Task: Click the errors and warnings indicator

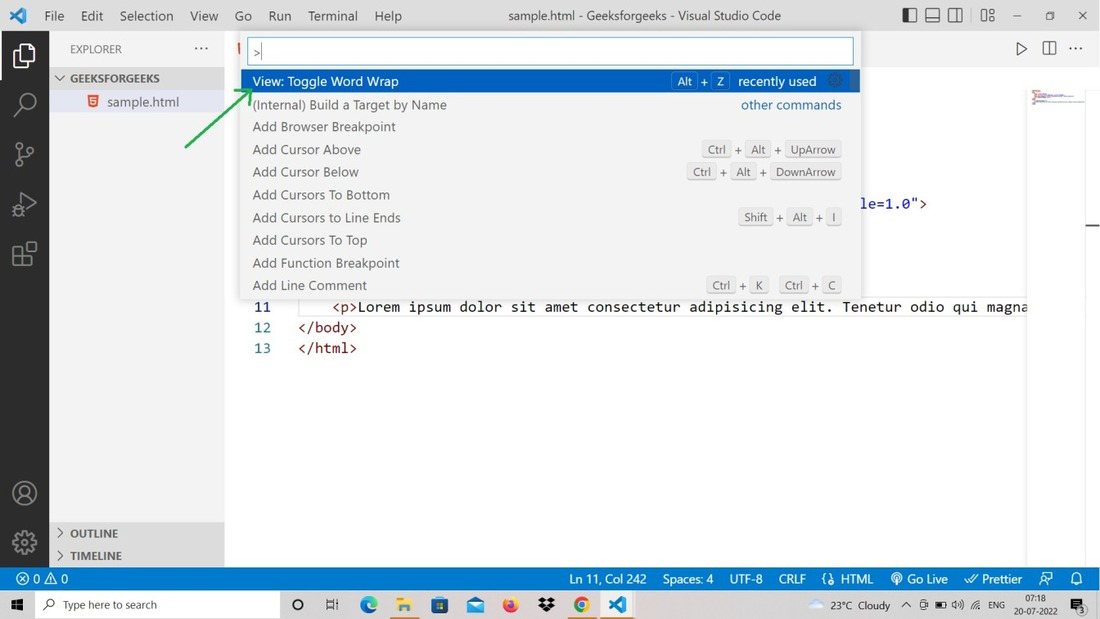Action: click(x=42, y=579)
